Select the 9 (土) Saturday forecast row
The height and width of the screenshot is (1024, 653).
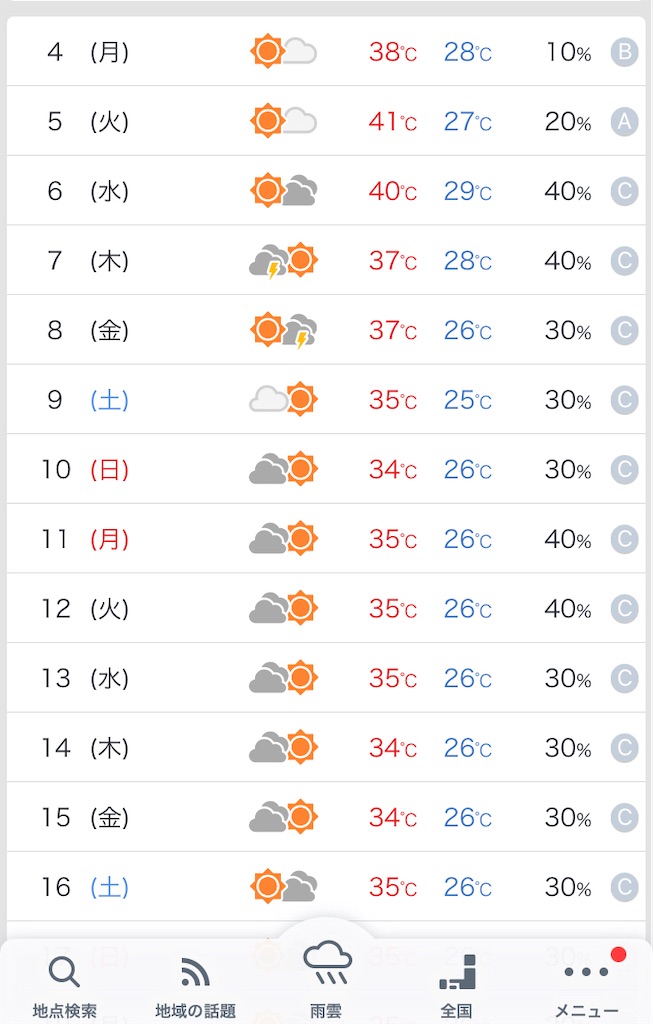pyautogui.click(x=326, y=399)
